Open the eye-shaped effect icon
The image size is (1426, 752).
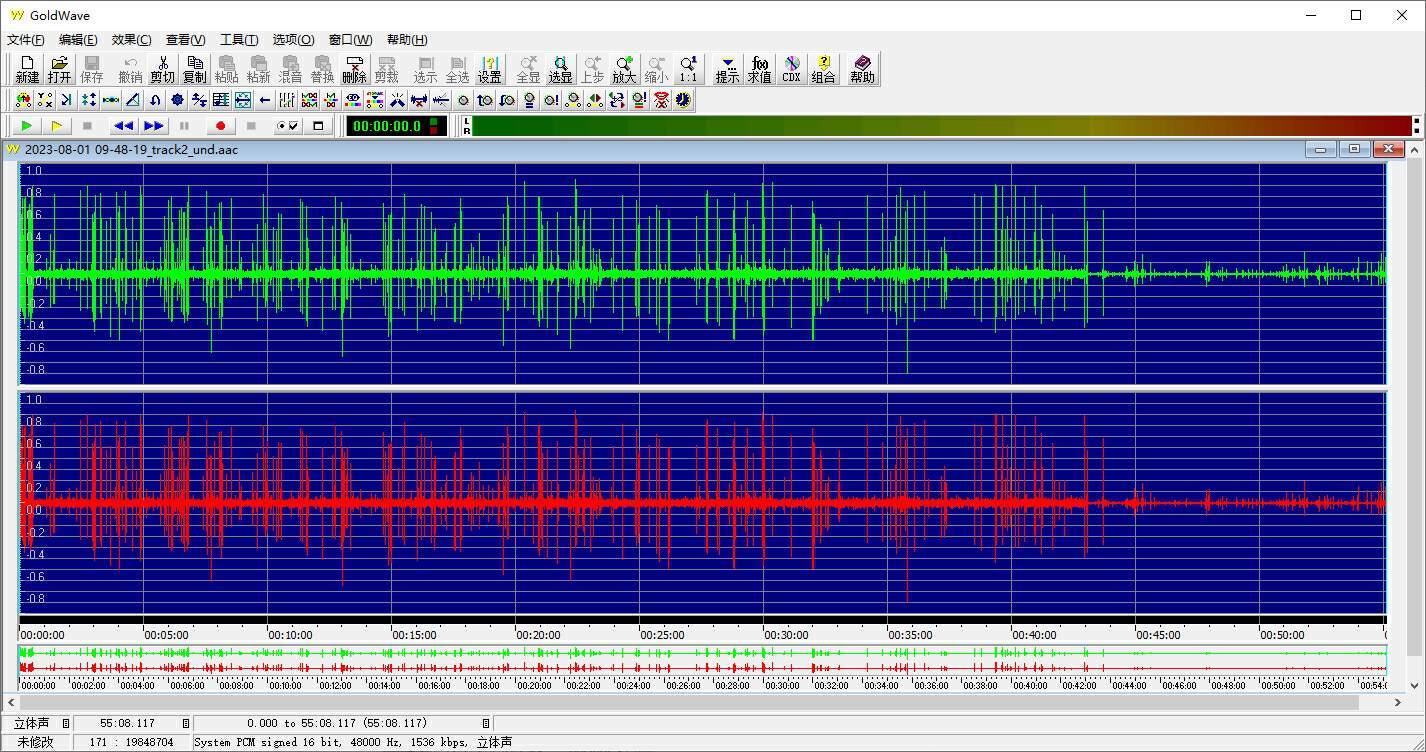pyautogui.click(x=353, y=100)
